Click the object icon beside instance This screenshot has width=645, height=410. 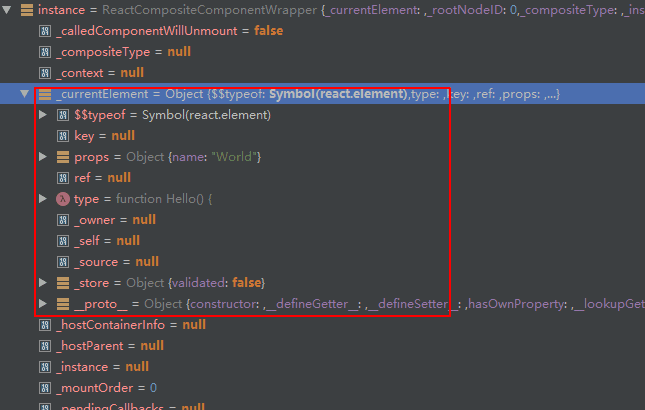[x=27, y=9]
